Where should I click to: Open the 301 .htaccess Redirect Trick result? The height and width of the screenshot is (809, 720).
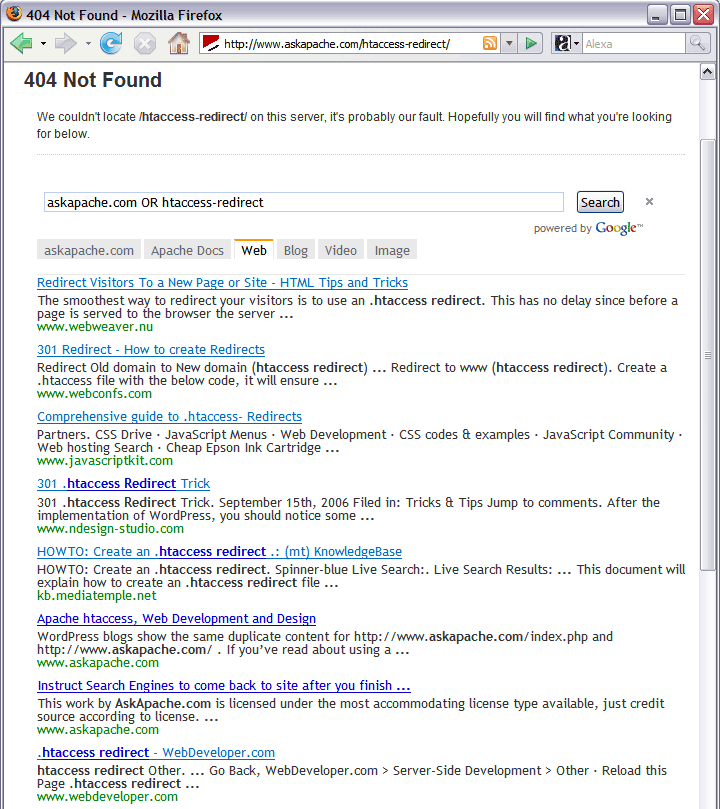pyautogui.click(x=123, y=484)
